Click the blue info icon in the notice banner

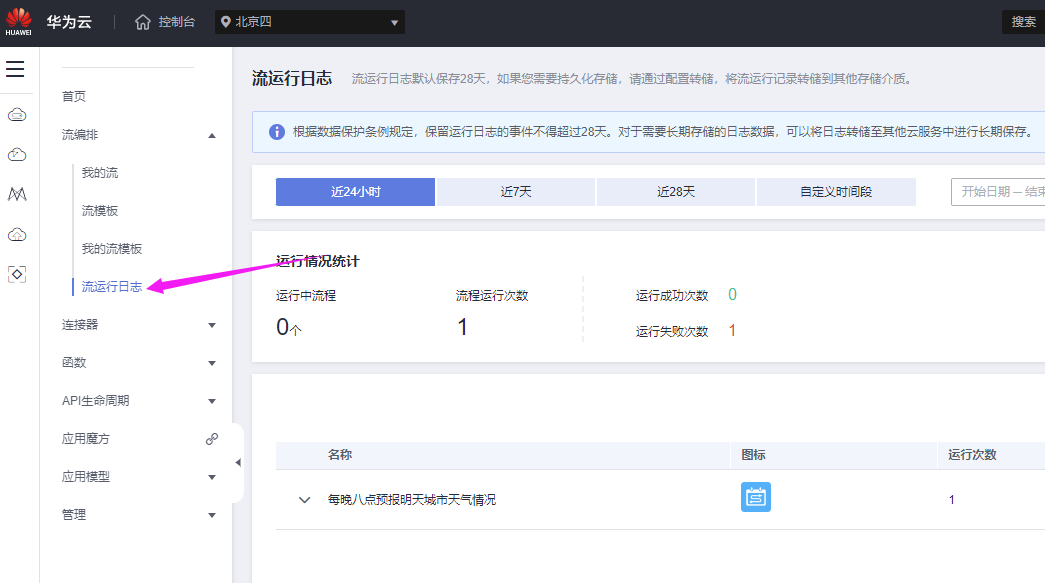277,132
